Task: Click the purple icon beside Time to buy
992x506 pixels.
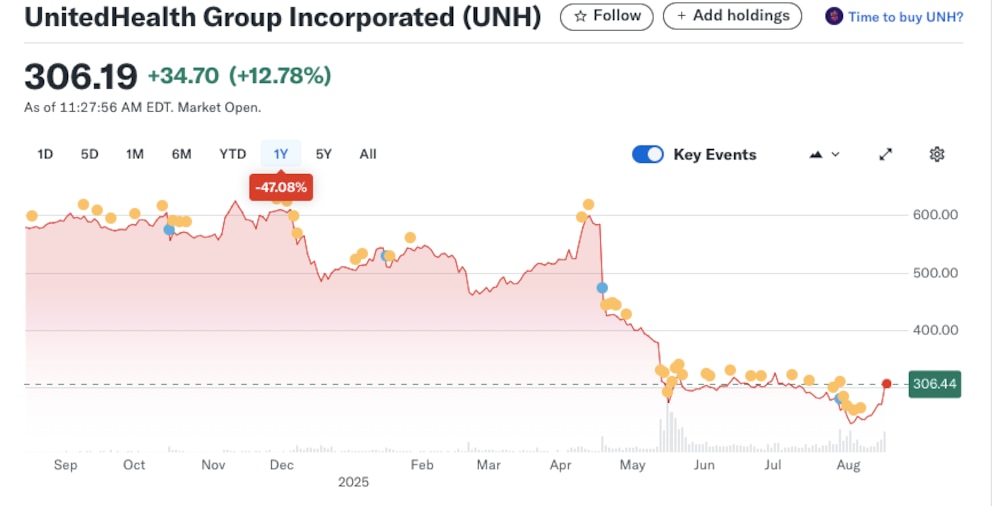Action: (x=833, y=16)
